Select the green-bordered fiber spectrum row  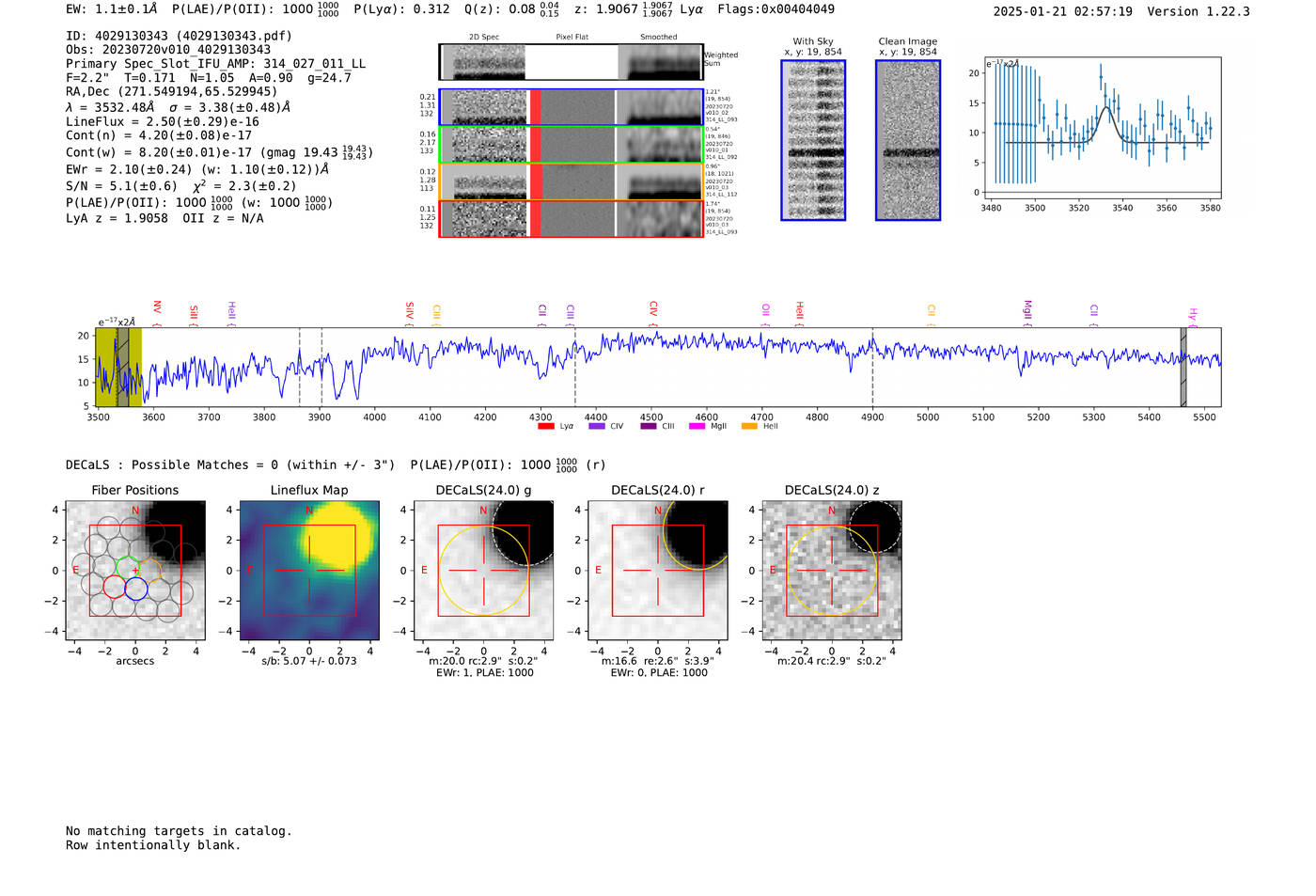pos(572,145)
